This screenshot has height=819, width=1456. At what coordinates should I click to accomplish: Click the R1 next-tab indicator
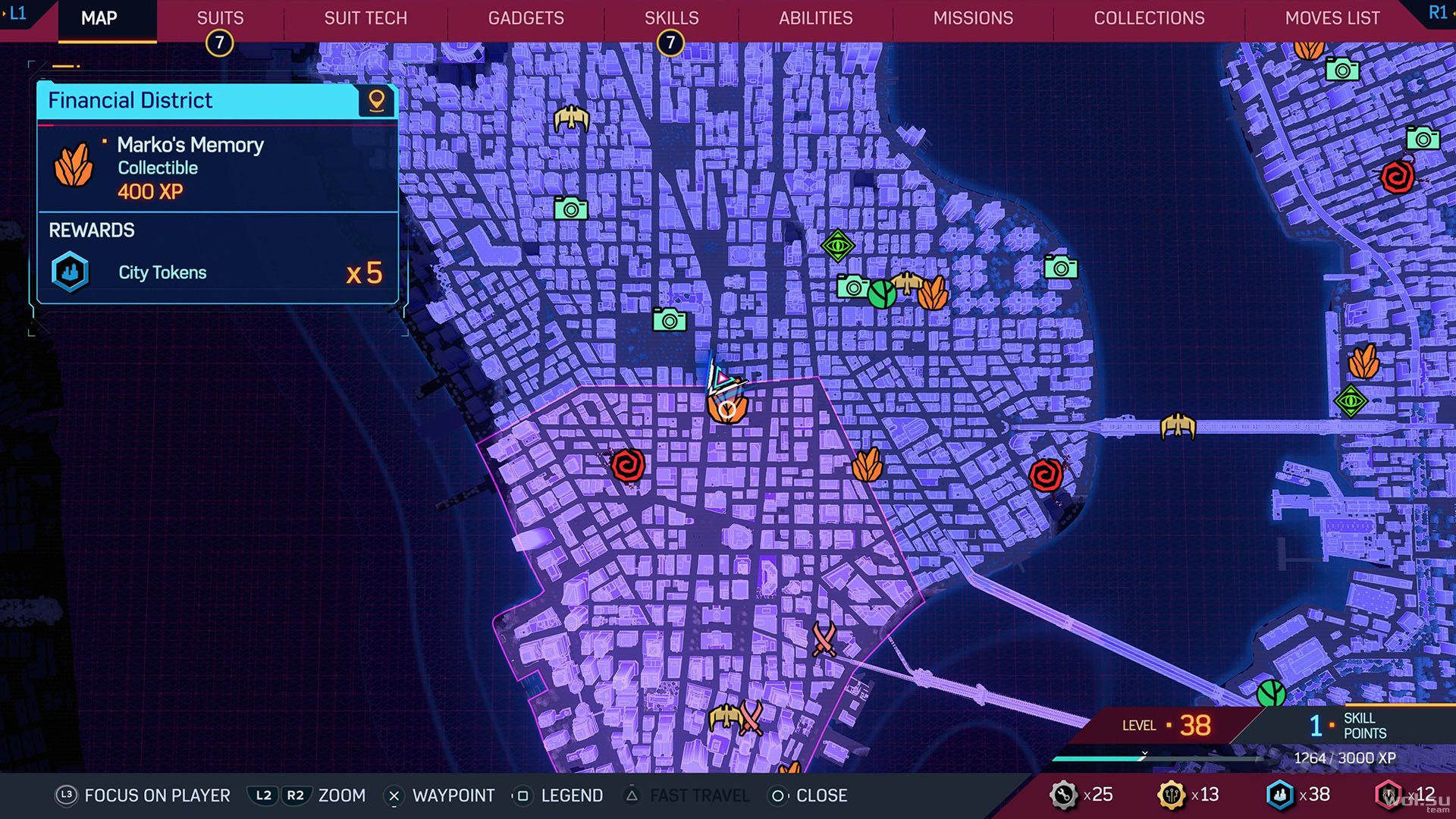click(x=1439, y=12)
